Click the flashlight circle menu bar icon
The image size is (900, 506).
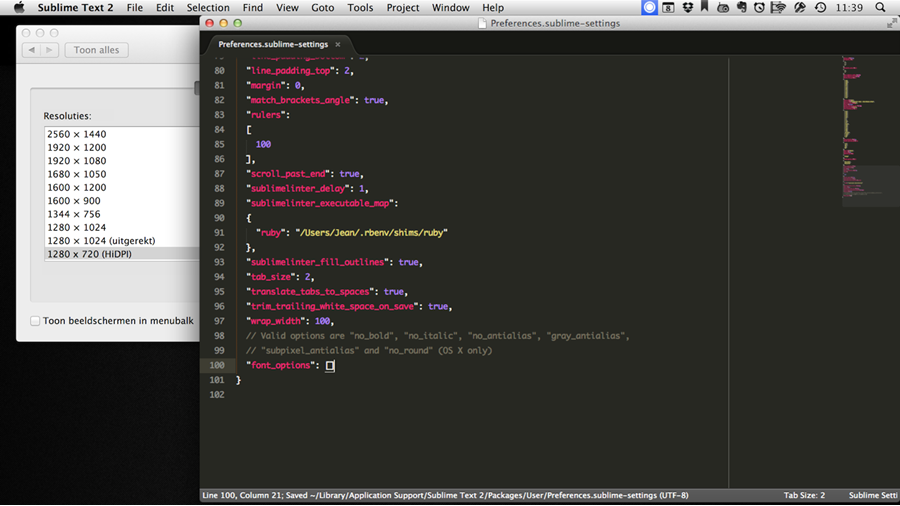click(799, 7)
